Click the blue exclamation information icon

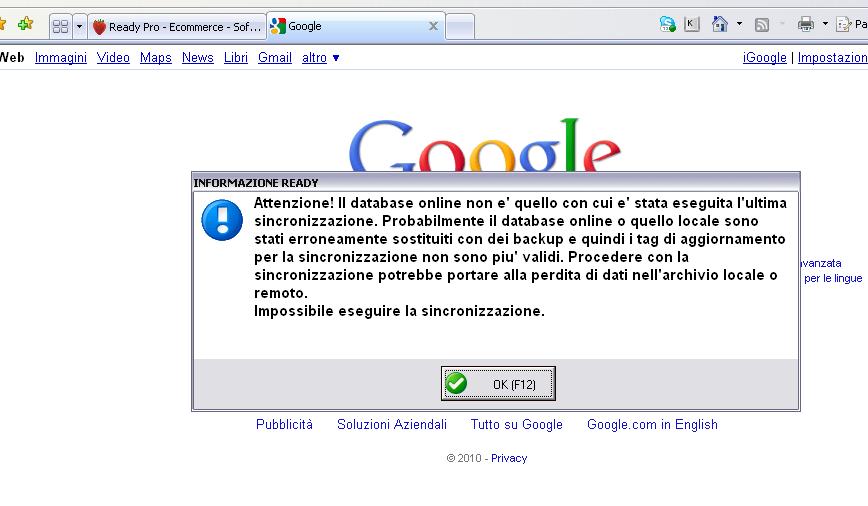[x=222, y=220]
